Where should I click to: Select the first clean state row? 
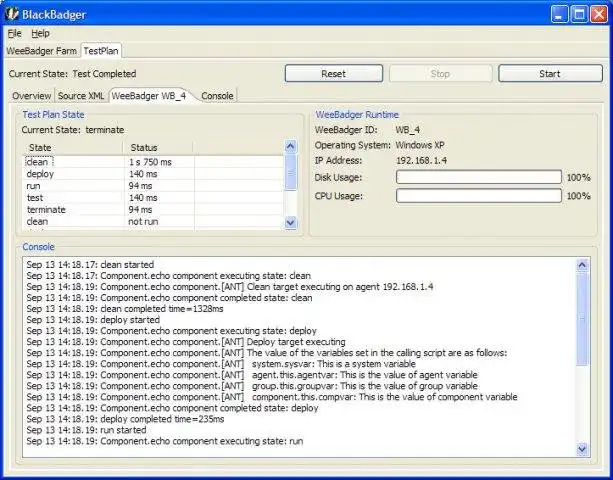(x=154, y=162)
